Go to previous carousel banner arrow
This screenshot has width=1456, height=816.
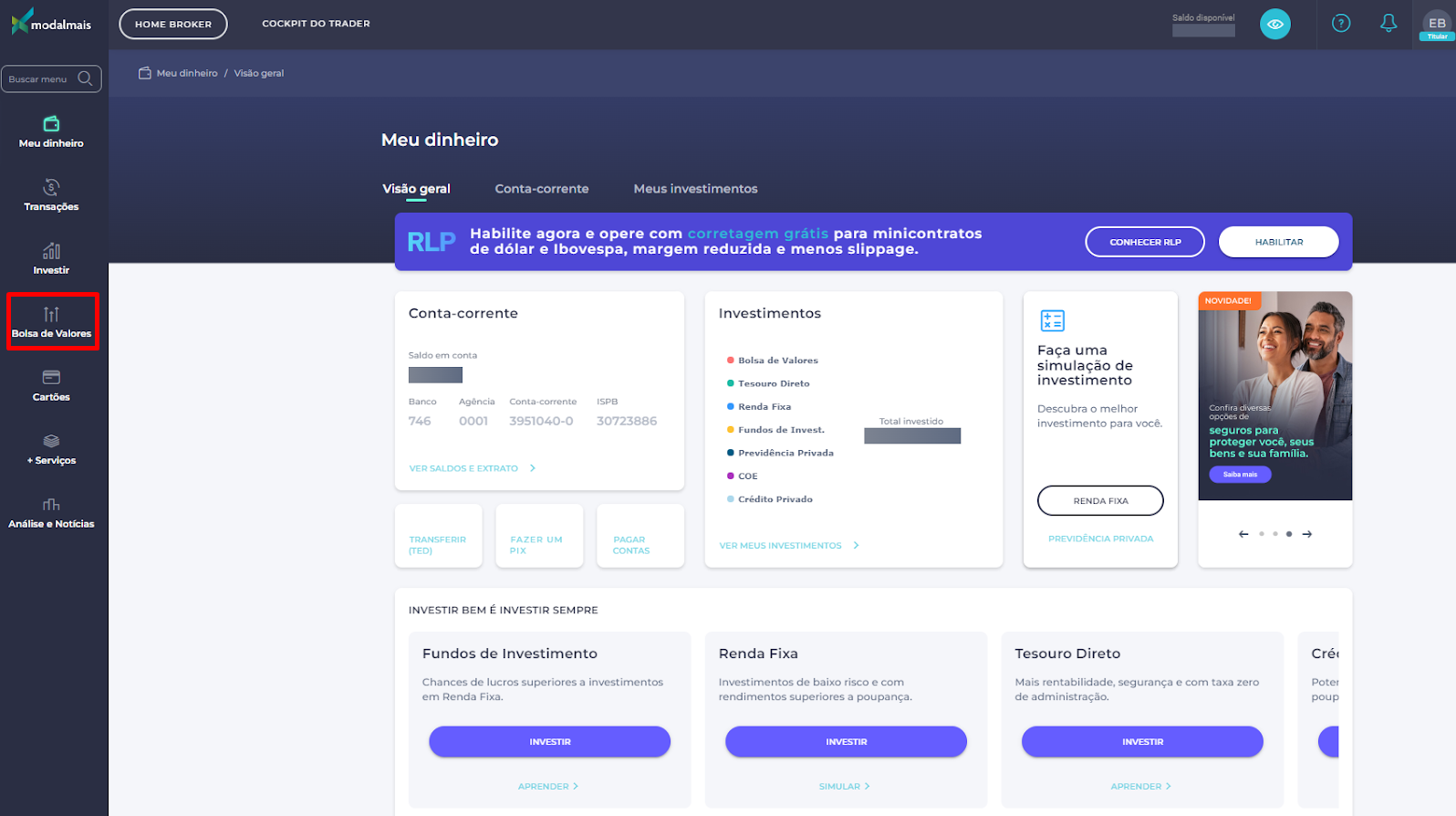(1243, 534)
